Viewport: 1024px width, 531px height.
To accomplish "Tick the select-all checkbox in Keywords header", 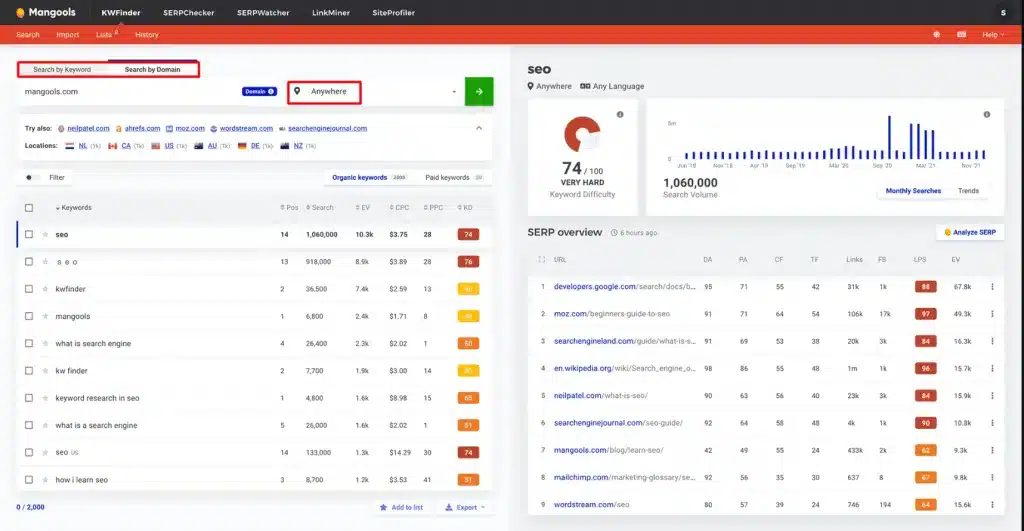I will (29, 207).
